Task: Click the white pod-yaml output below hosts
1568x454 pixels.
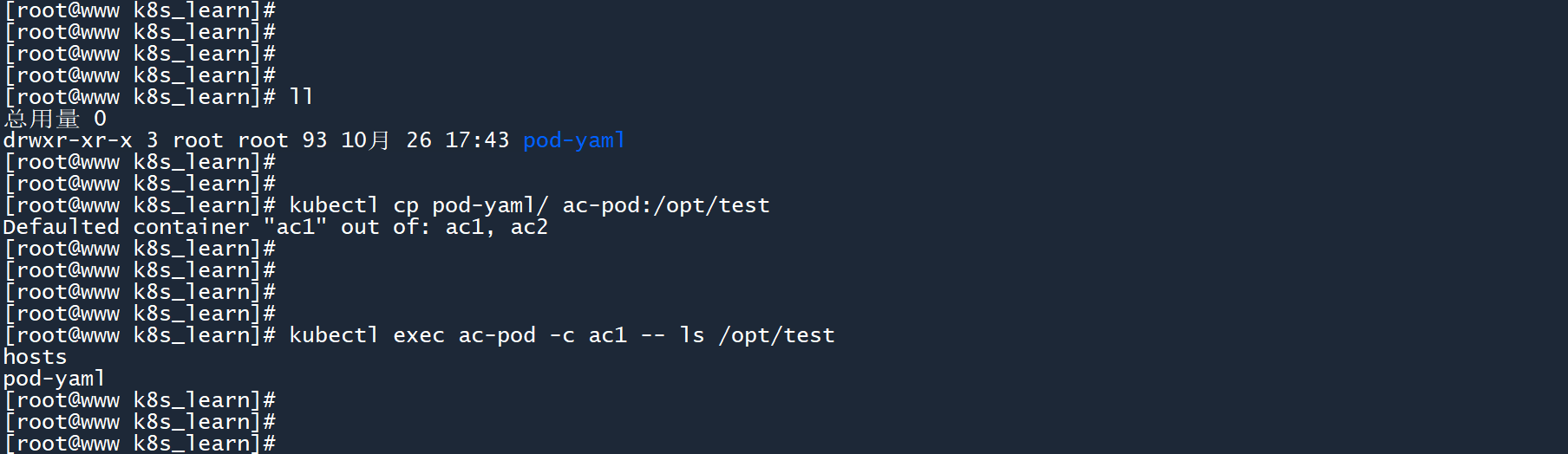Action: click(x=54, y=379)
